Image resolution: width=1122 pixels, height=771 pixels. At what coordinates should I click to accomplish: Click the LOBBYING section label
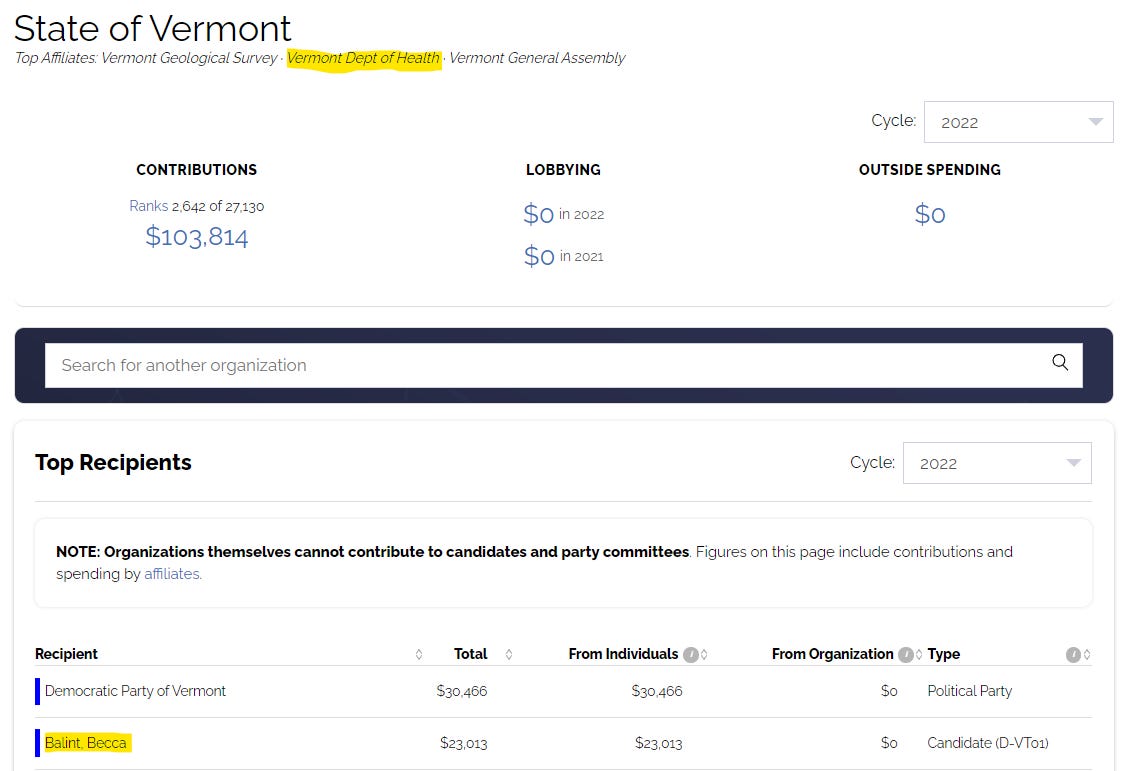click(x=563, y=170)
